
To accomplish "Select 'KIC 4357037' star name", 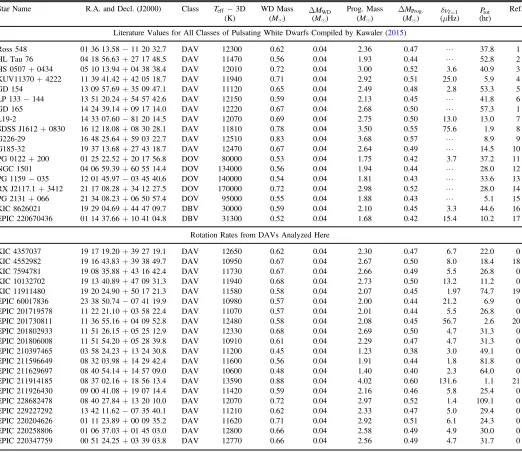I will click(20, 251).
